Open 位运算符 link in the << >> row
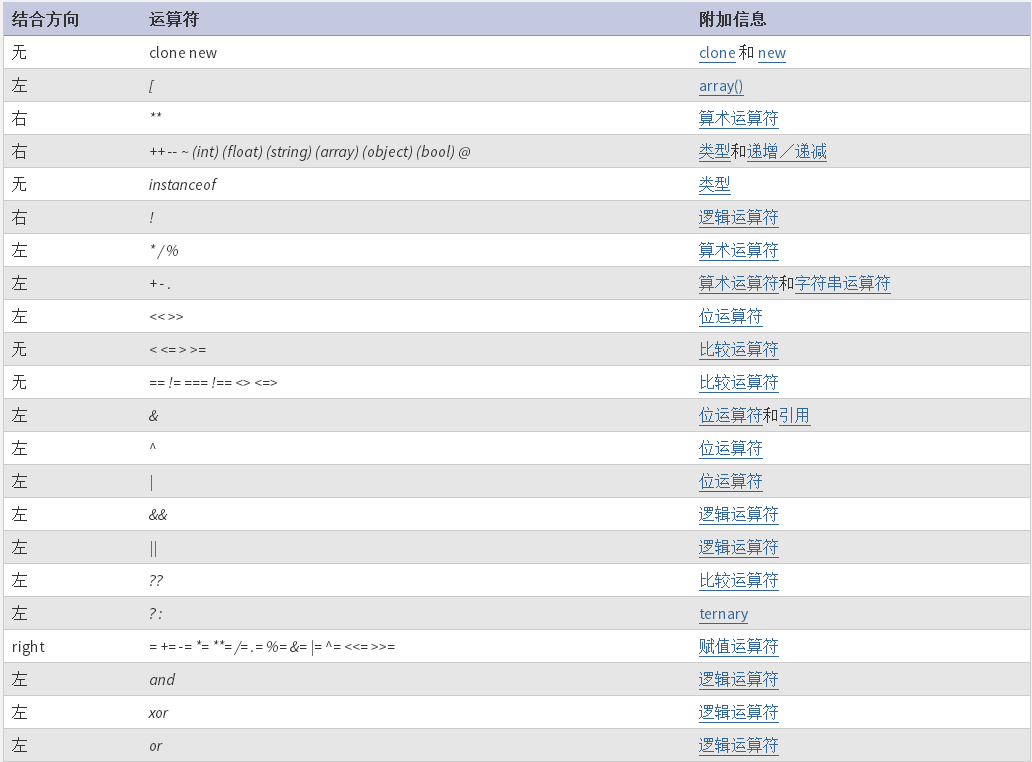The image size is (1032, 762). 731,317
